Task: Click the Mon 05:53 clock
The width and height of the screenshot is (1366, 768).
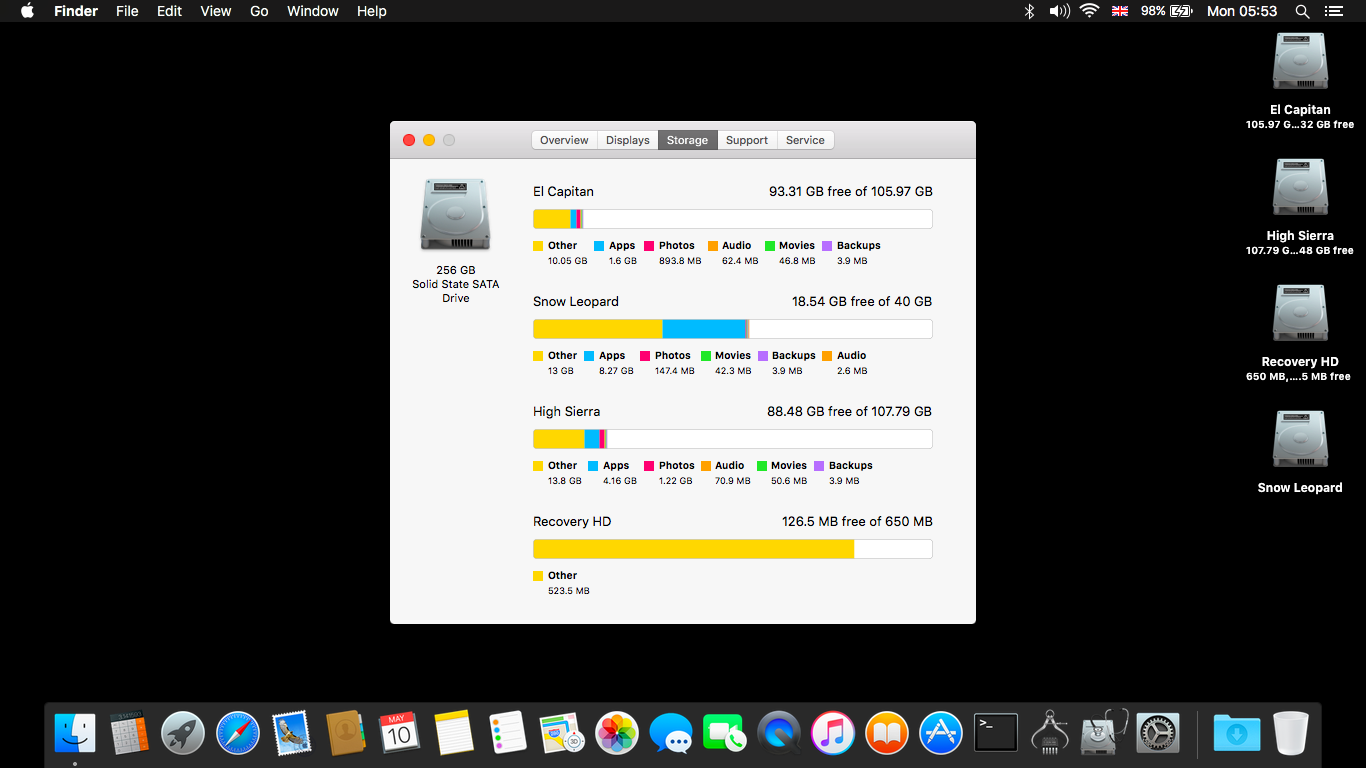Action: coord(1242,11)
